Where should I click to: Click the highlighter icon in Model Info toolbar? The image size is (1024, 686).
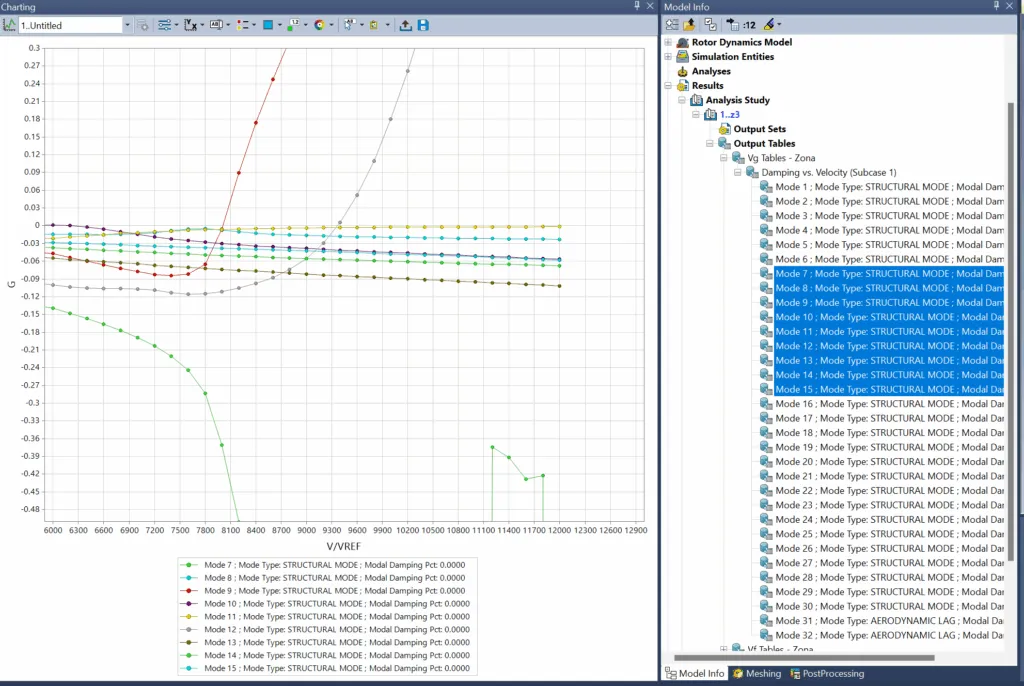point(767,25)
